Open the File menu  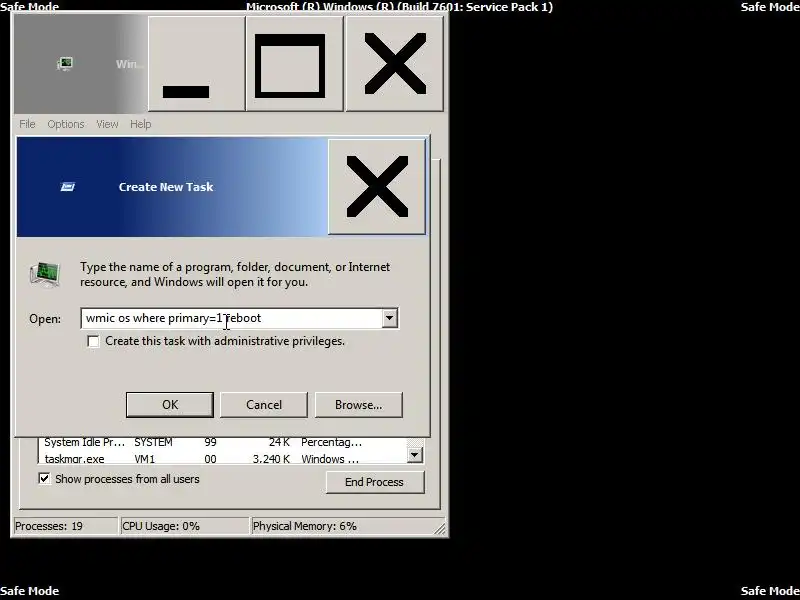(27, 124)
